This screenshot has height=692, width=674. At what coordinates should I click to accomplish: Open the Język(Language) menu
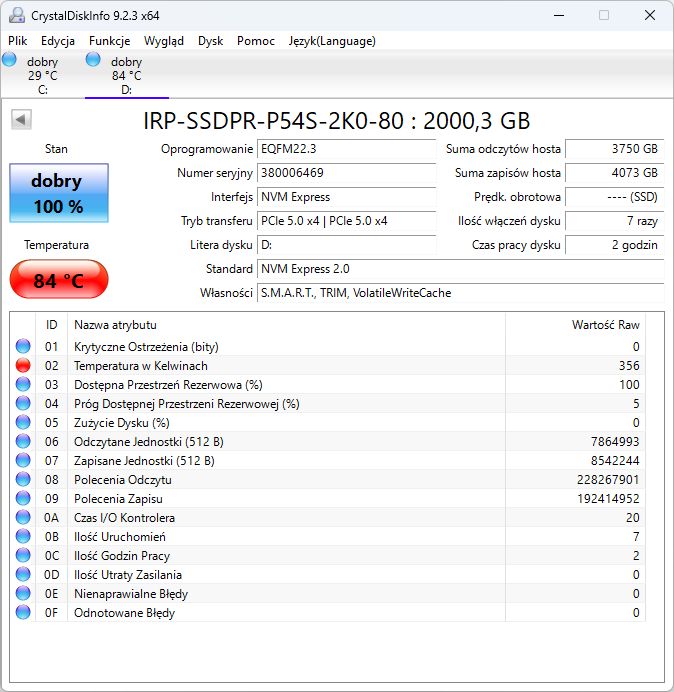[332, 41]
